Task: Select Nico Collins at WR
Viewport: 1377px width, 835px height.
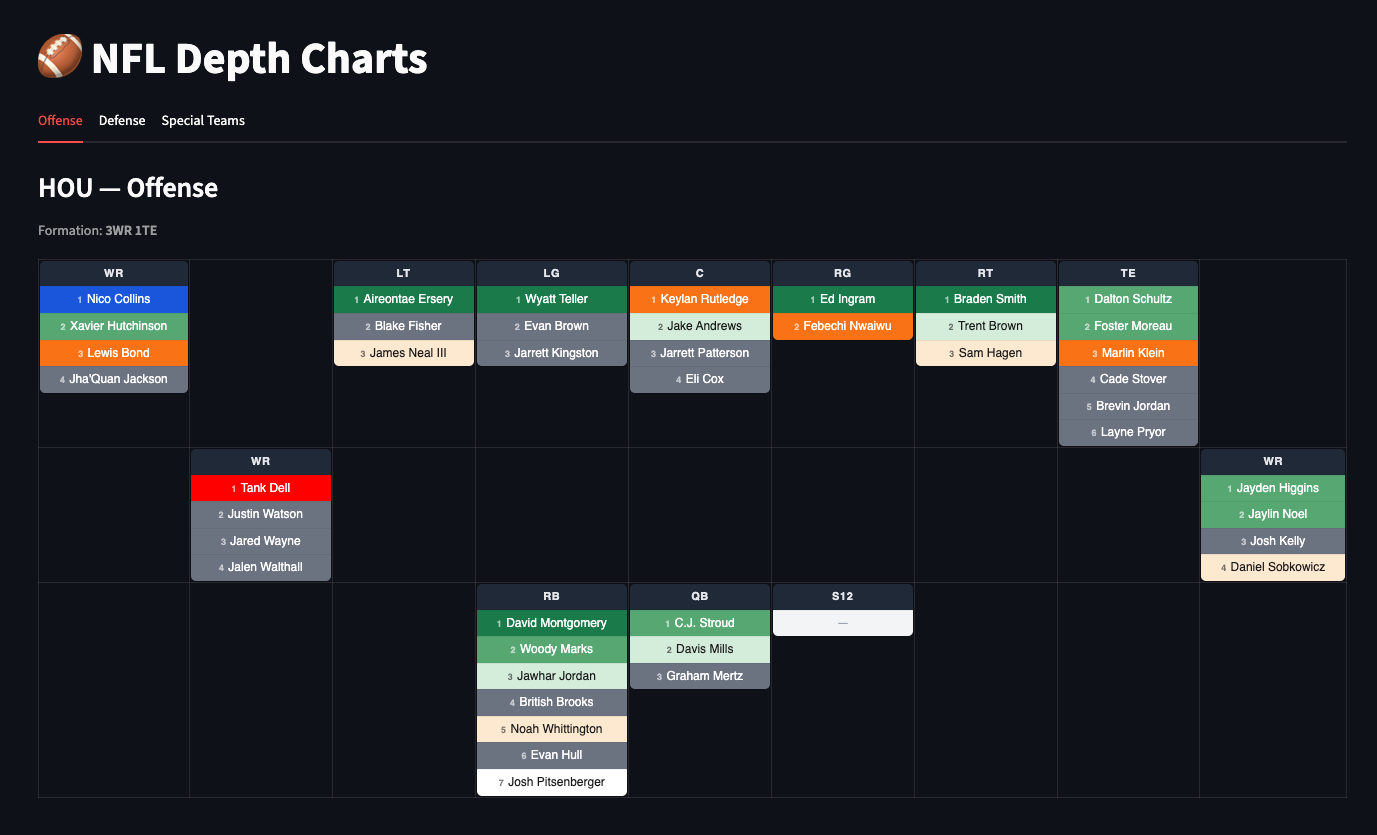Action: pyautogui.click(x=114, y=299)
